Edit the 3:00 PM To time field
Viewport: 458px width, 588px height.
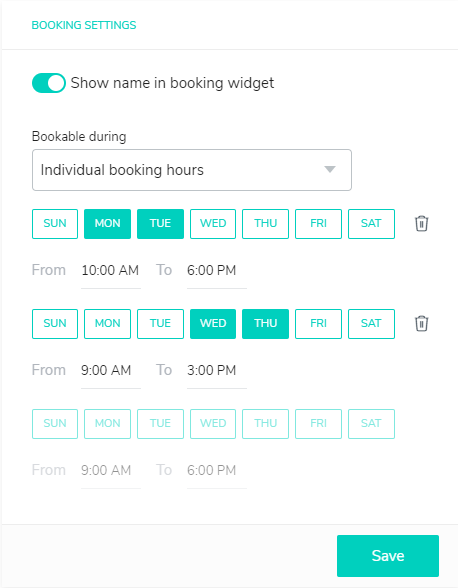coord(216,370)
